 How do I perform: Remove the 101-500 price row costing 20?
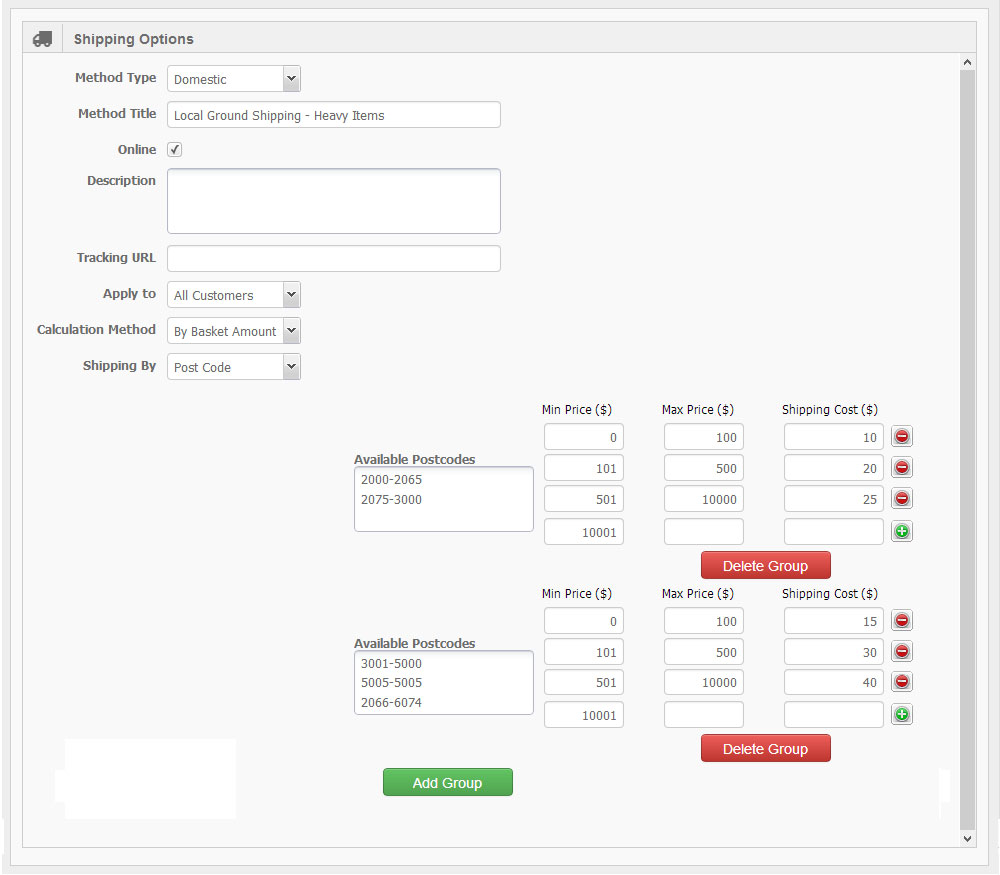coord(901,467)
